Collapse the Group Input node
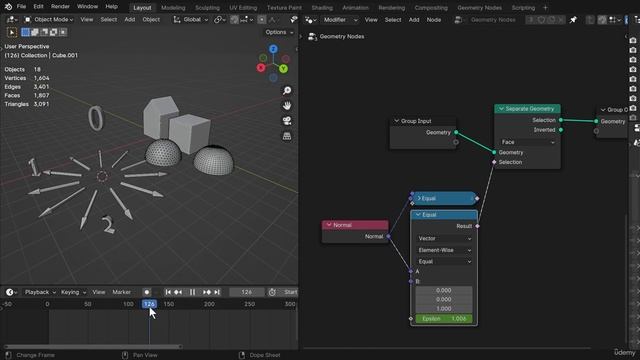Screen dimensions: 640x360 point(396,121)
